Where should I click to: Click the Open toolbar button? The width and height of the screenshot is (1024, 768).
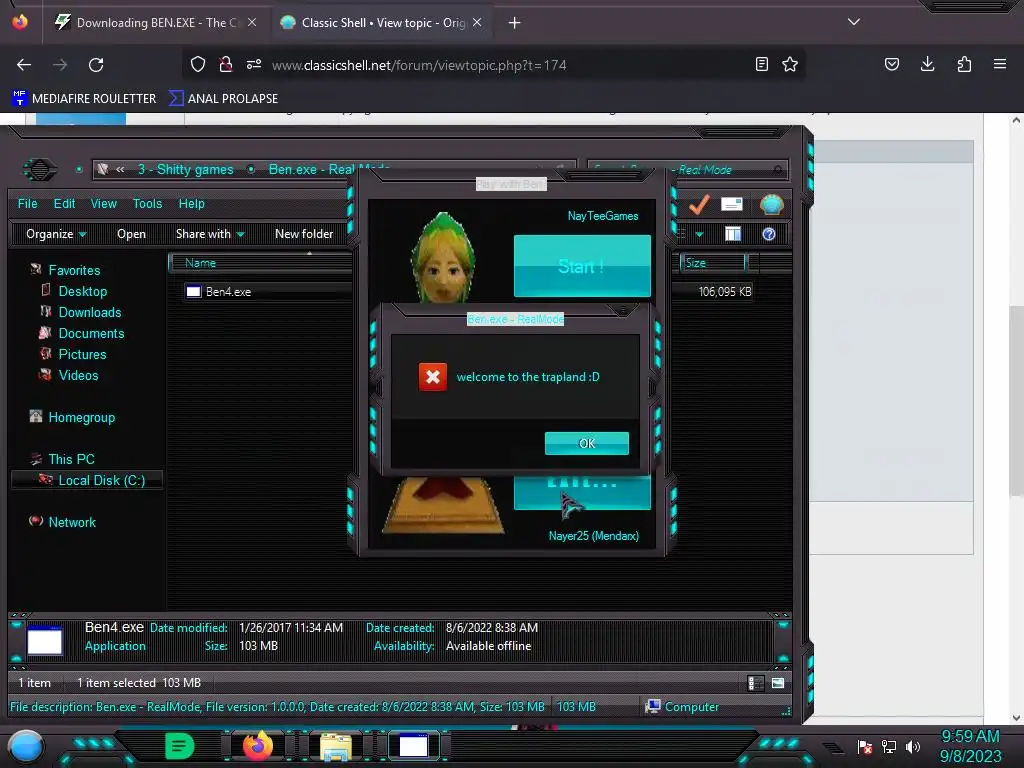131,234
